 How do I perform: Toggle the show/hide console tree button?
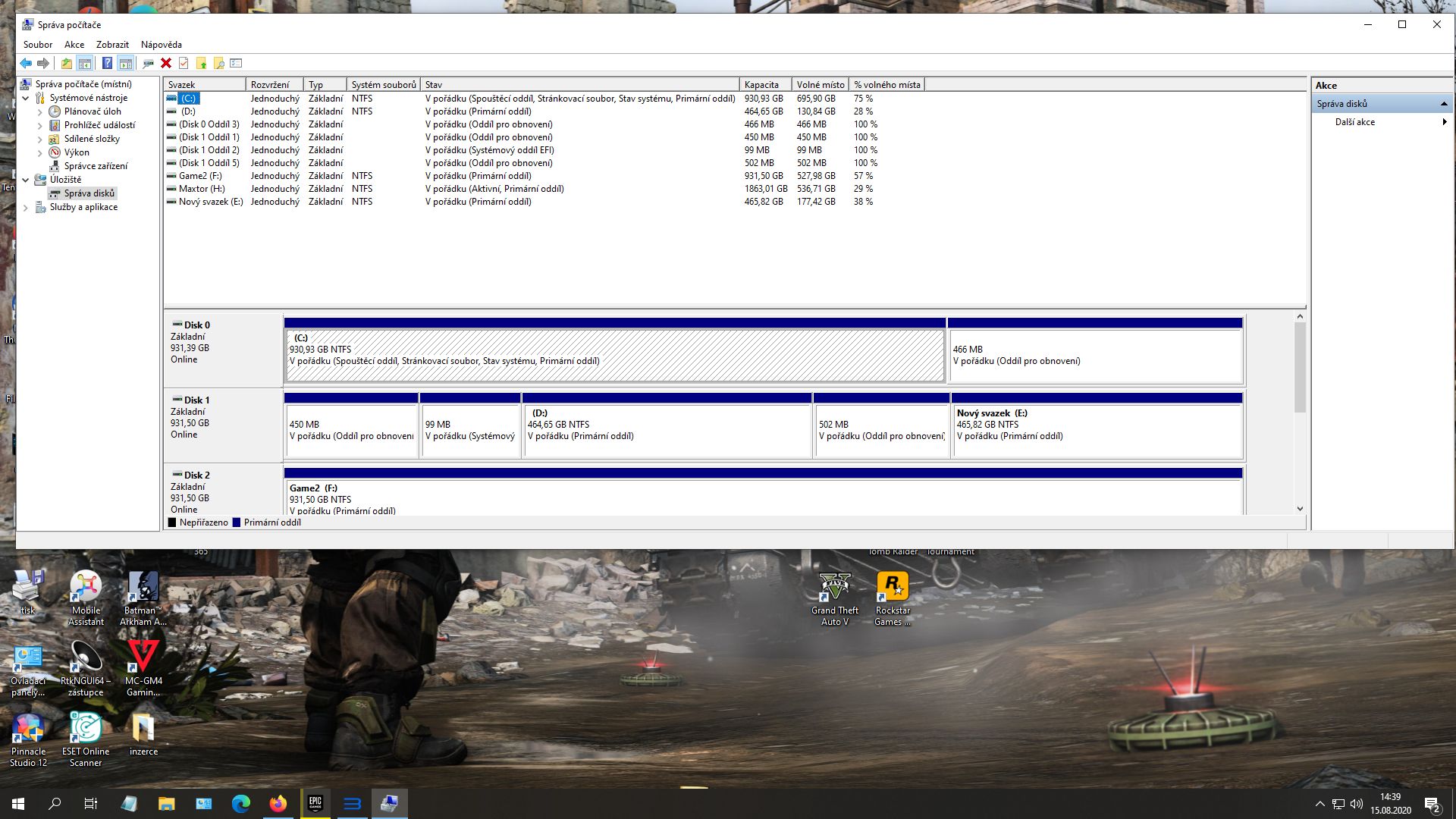85,64
